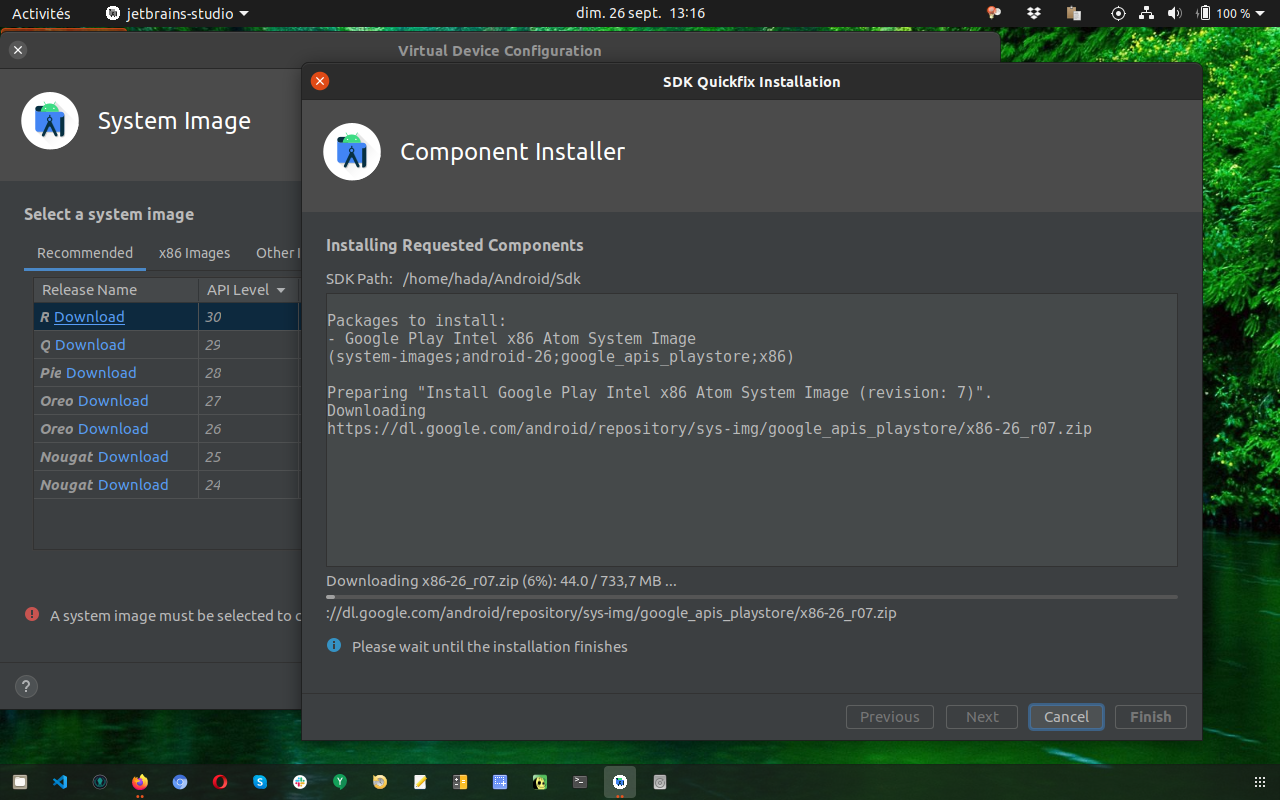
Task: Open the Activités overview
Action: tap(41, 13)
